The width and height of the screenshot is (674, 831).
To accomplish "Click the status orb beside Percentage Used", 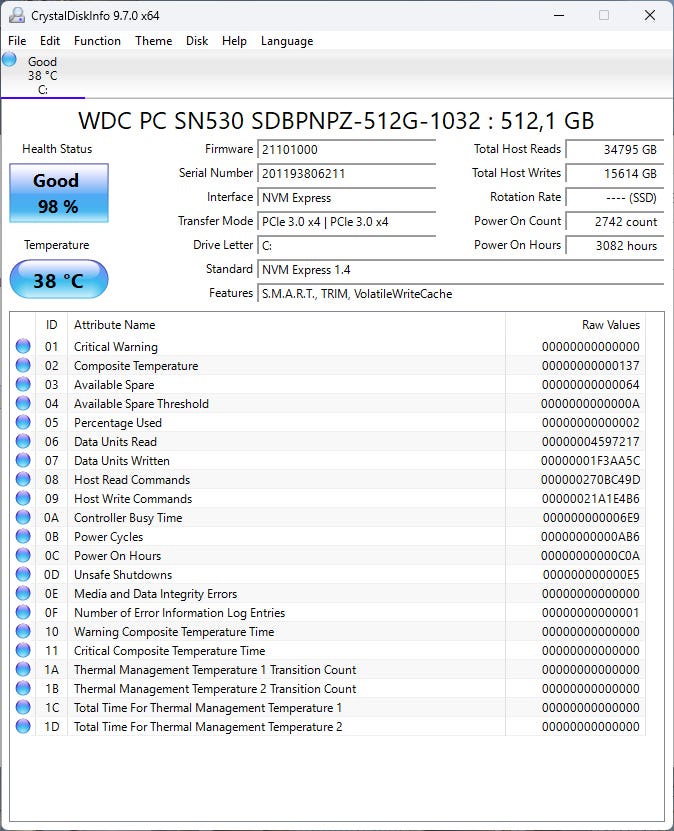I will [x=23, y=423].
